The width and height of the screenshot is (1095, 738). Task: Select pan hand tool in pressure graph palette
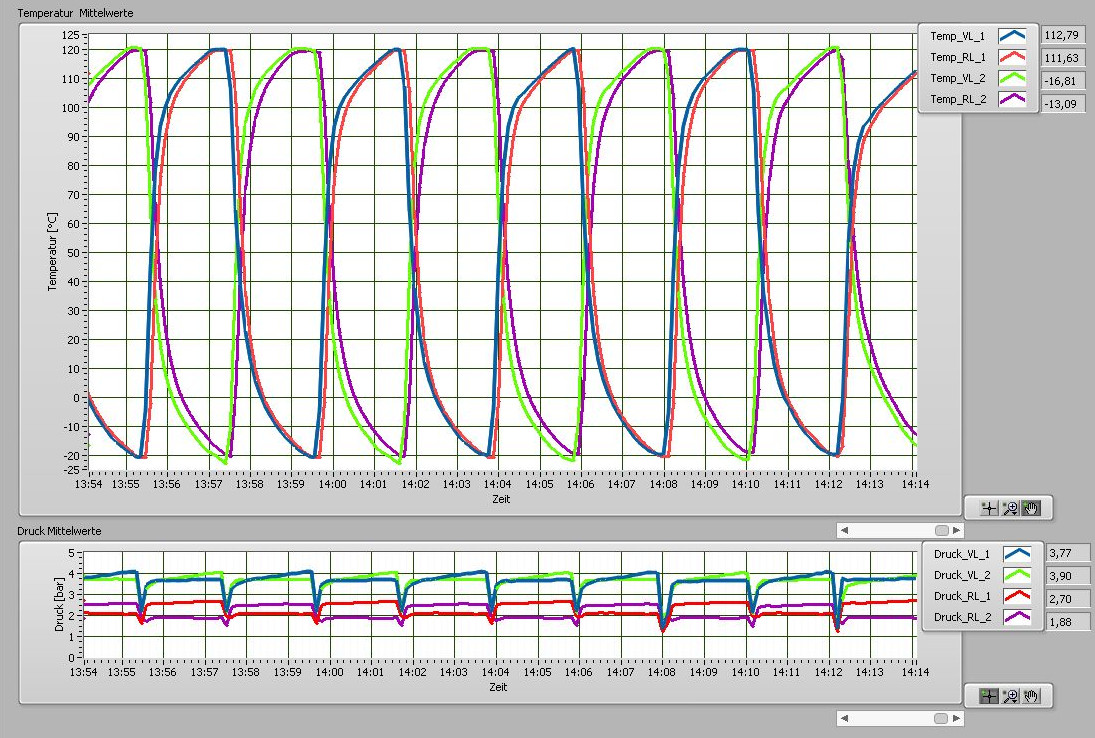tap(1031, 696)
